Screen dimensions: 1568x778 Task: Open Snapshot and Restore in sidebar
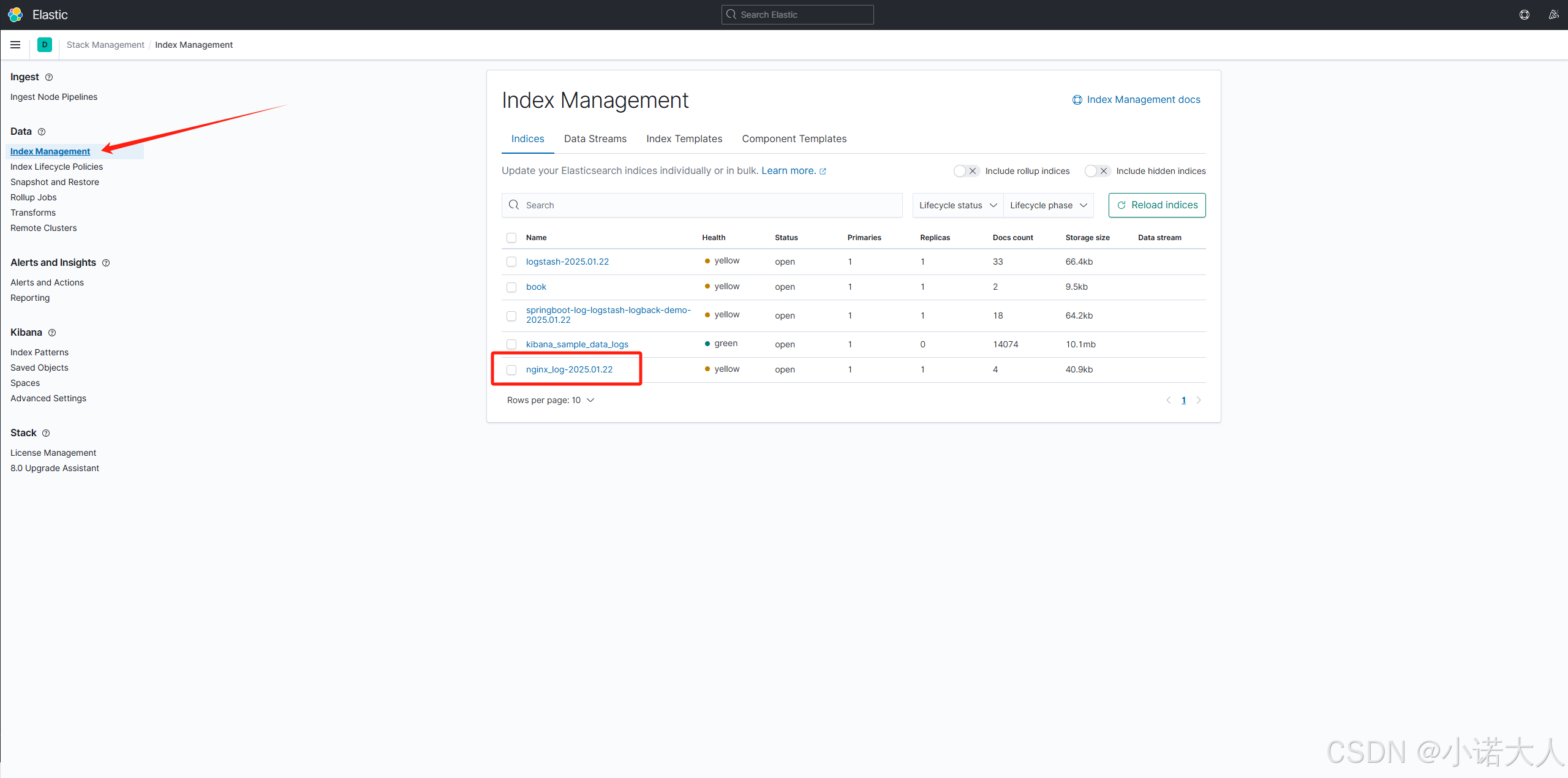(55, 182)
